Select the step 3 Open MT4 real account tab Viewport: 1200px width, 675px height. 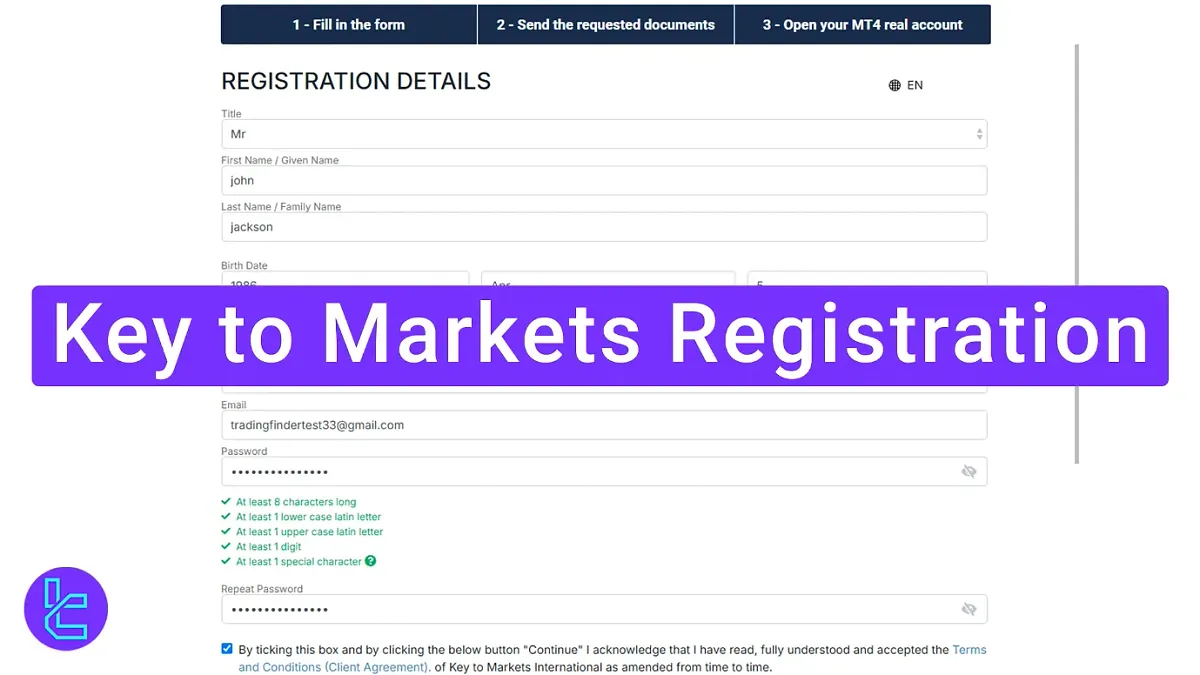[x=863, y=24]
